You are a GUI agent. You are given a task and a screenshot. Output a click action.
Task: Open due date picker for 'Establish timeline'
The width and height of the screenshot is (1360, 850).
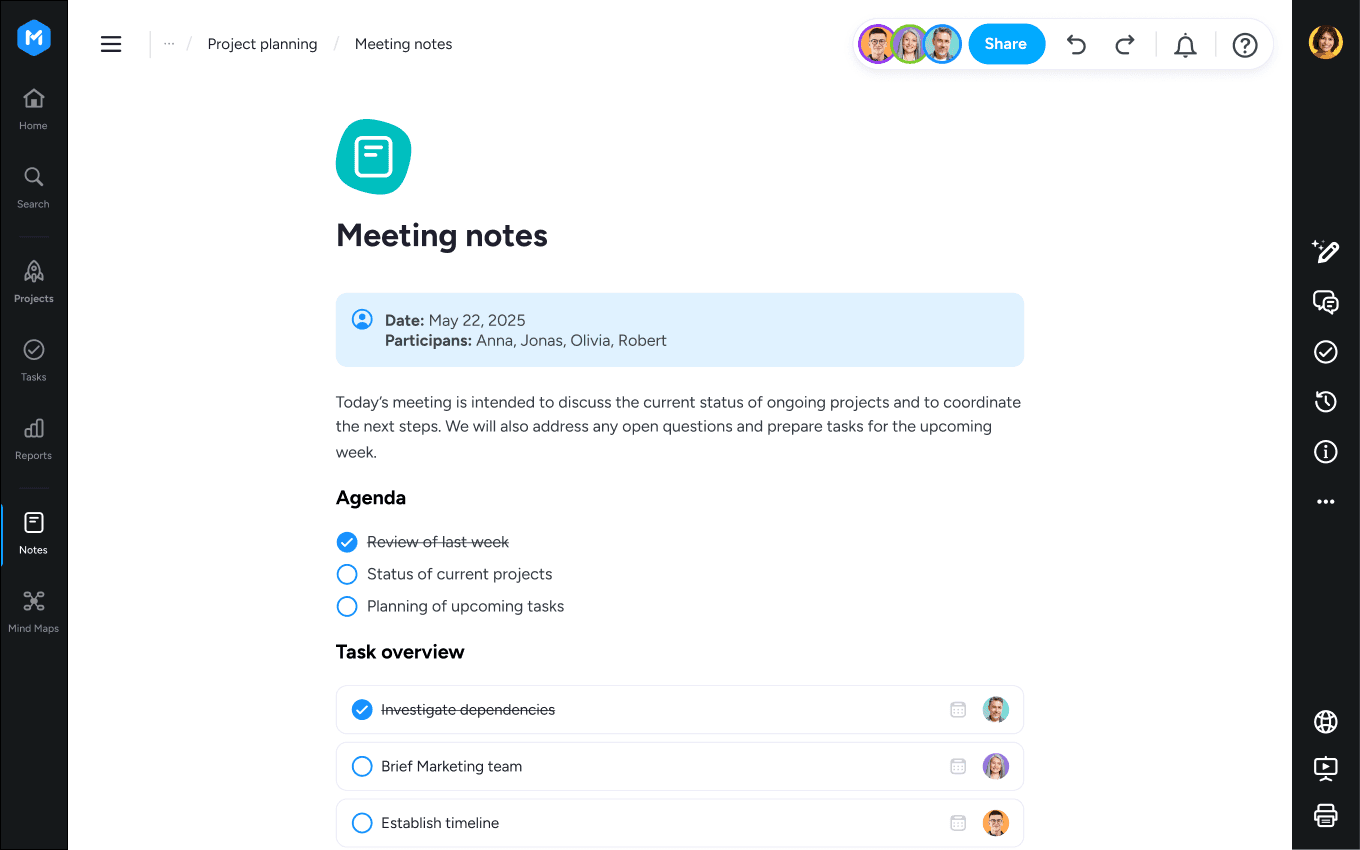pos(957,823)
